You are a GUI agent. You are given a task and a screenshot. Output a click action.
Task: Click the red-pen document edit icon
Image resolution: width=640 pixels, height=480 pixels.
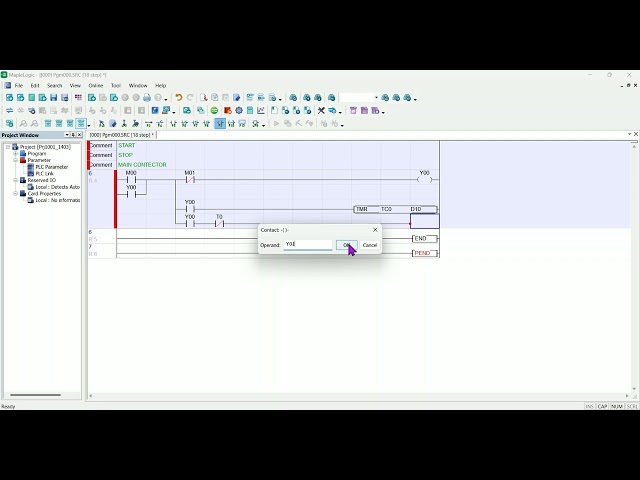[x=203, y=98]
